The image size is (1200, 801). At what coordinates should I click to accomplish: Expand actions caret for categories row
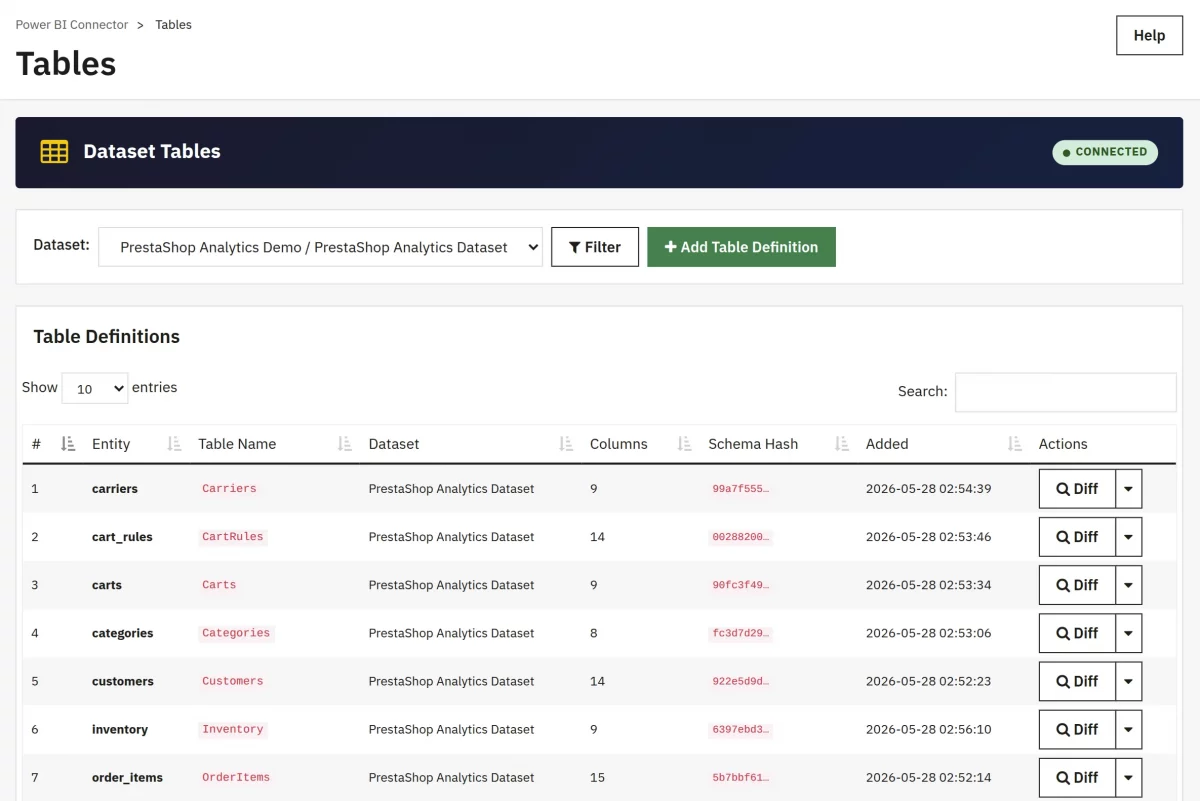(1128, 633)
